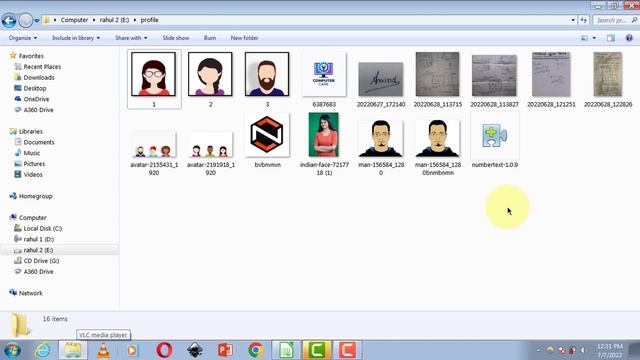The image size is (640, 360).
Task: Select image 3 of the bearded man
Action: coord(267,79)
